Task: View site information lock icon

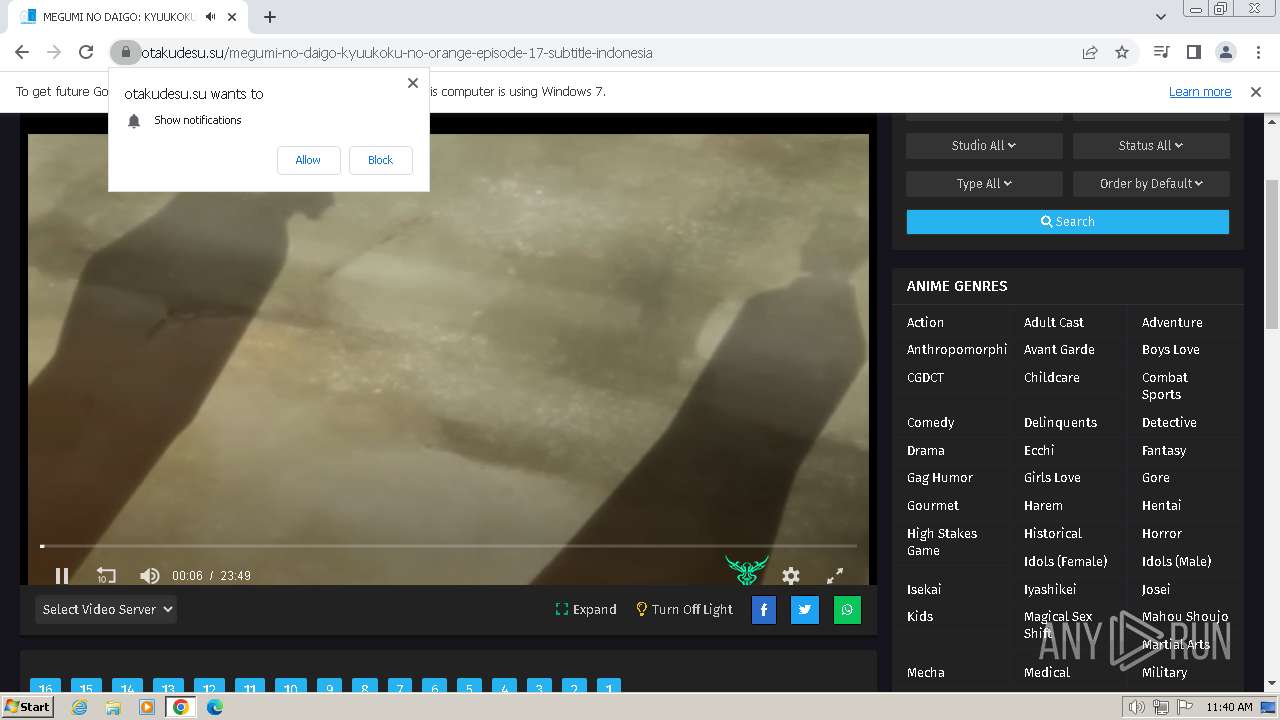Action: 125,52
